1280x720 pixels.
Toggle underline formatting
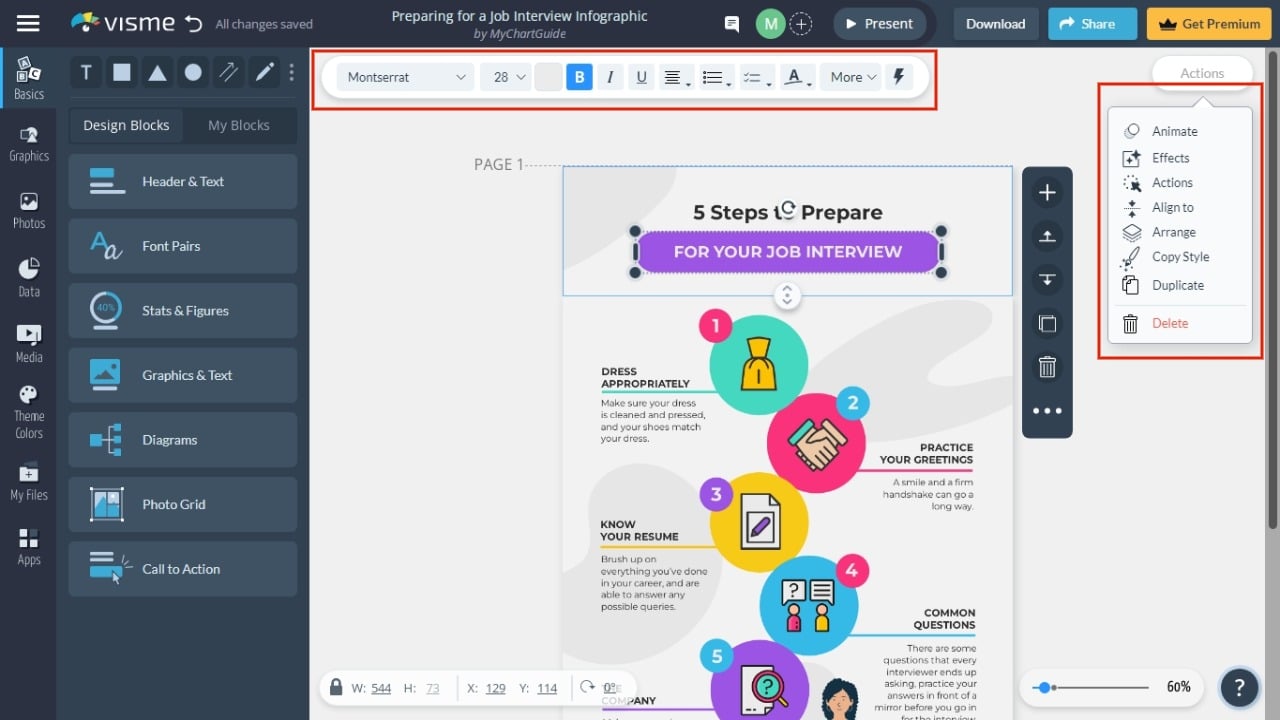641,77
